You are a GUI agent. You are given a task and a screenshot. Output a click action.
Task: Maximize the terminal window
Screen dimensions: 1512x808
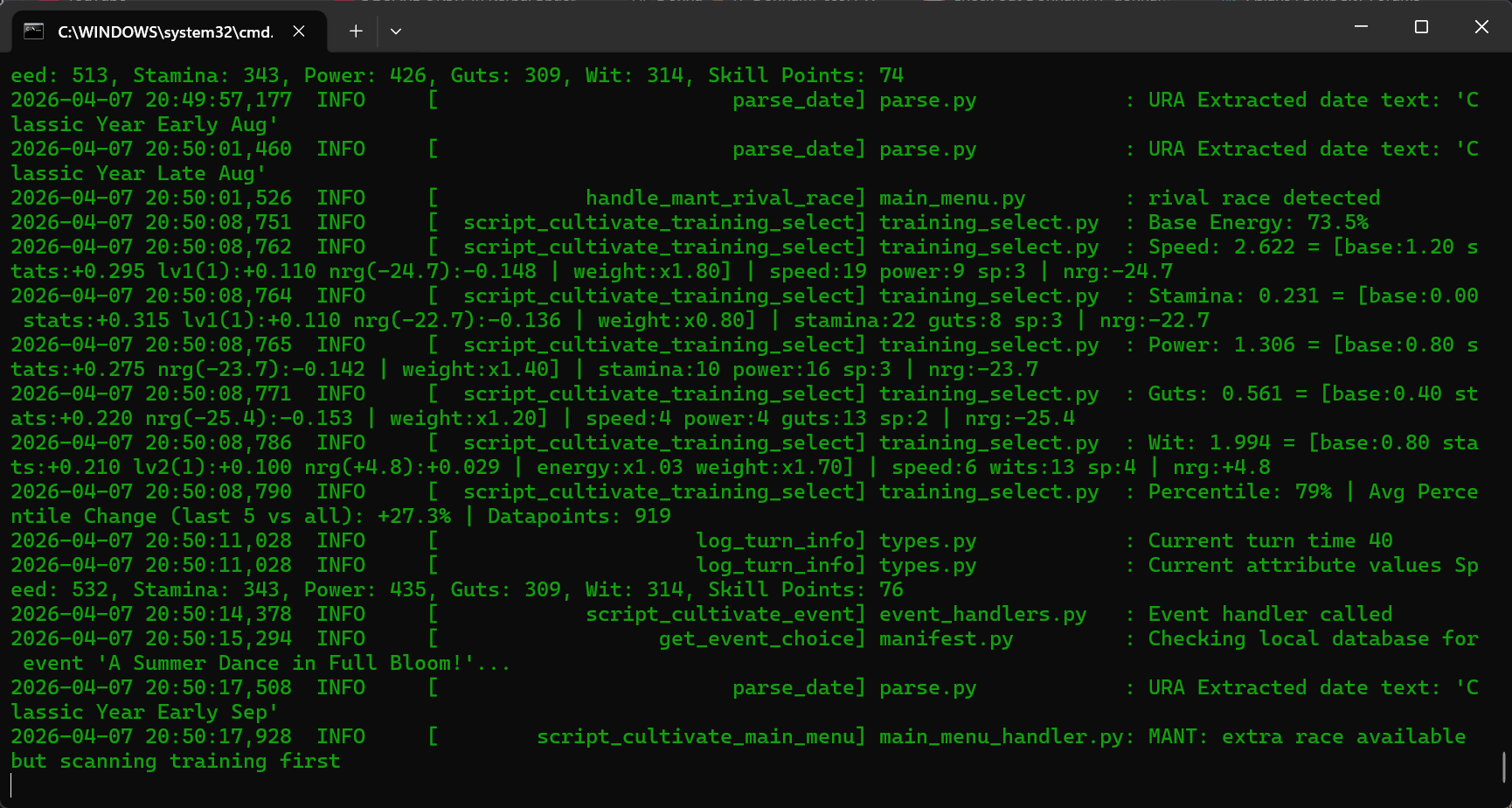coord(1421,27)
